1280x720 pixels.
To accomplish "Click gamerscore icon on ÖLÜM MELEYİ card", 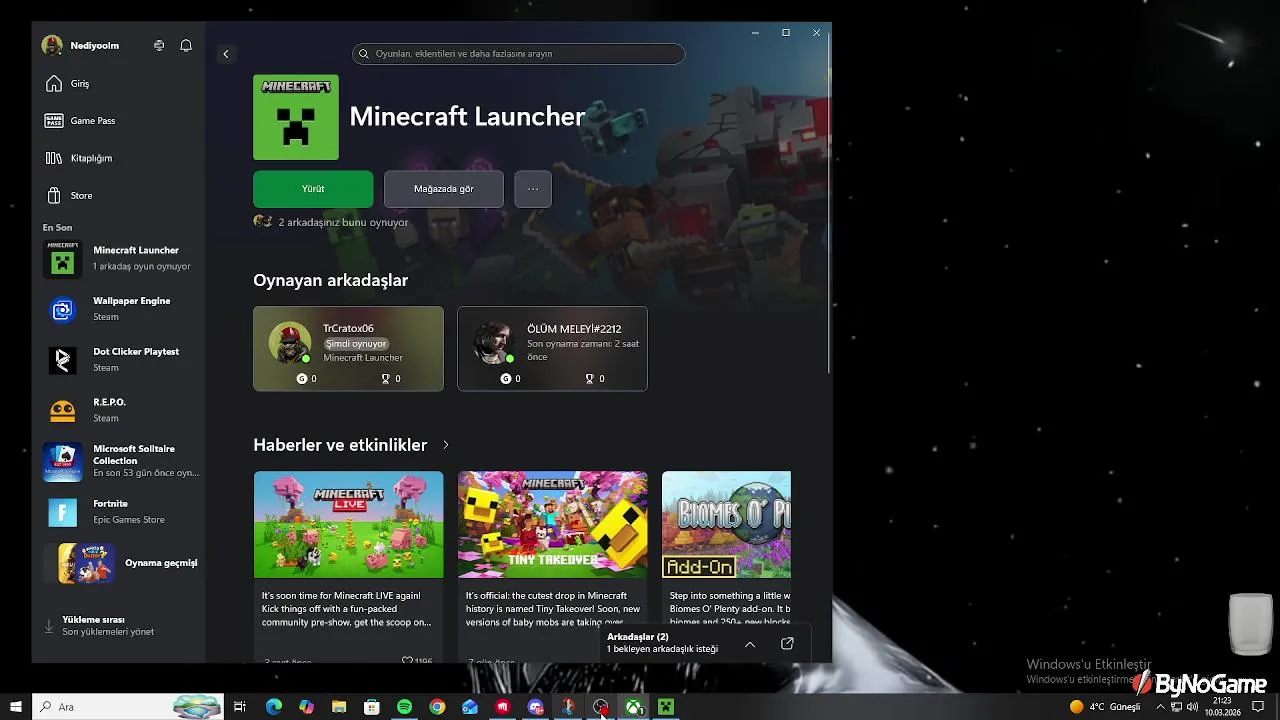I will pos(506,379).
